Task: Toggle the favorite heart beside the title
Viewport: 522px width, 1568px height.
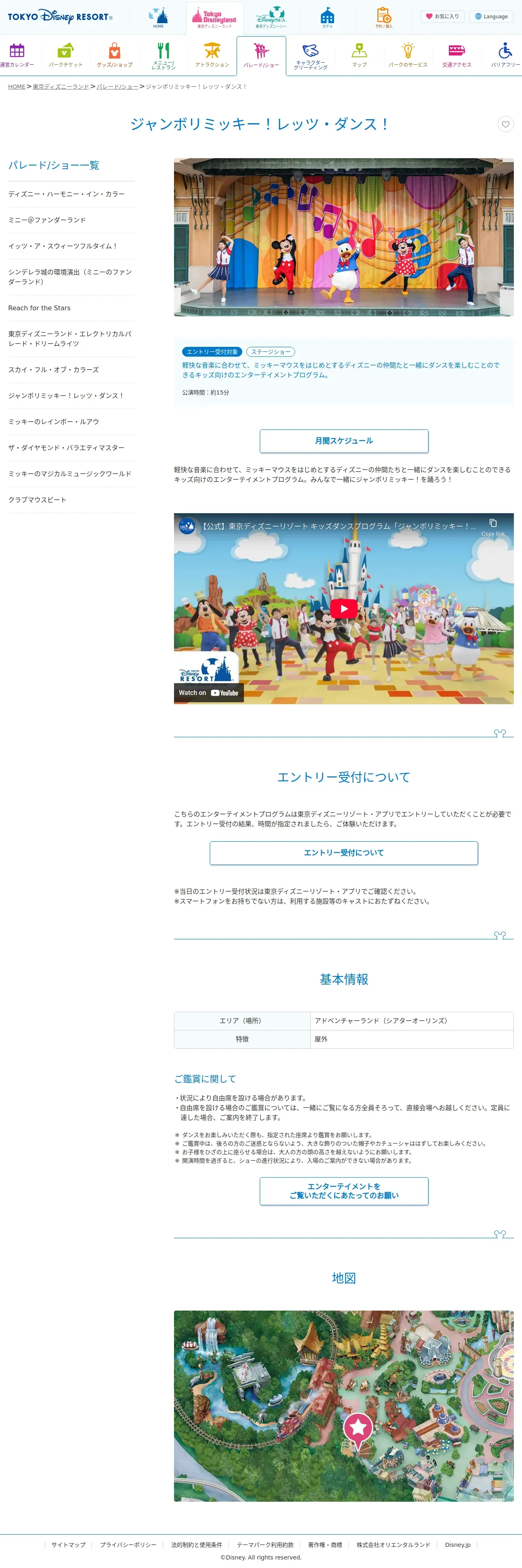Action: pos(506,124)
